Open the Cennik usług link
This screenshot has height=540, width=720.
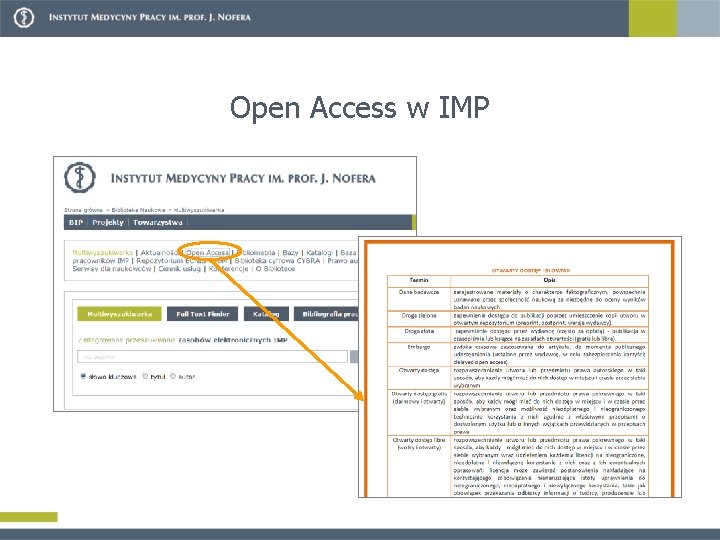pyautogui.click(x=180, y=269)
